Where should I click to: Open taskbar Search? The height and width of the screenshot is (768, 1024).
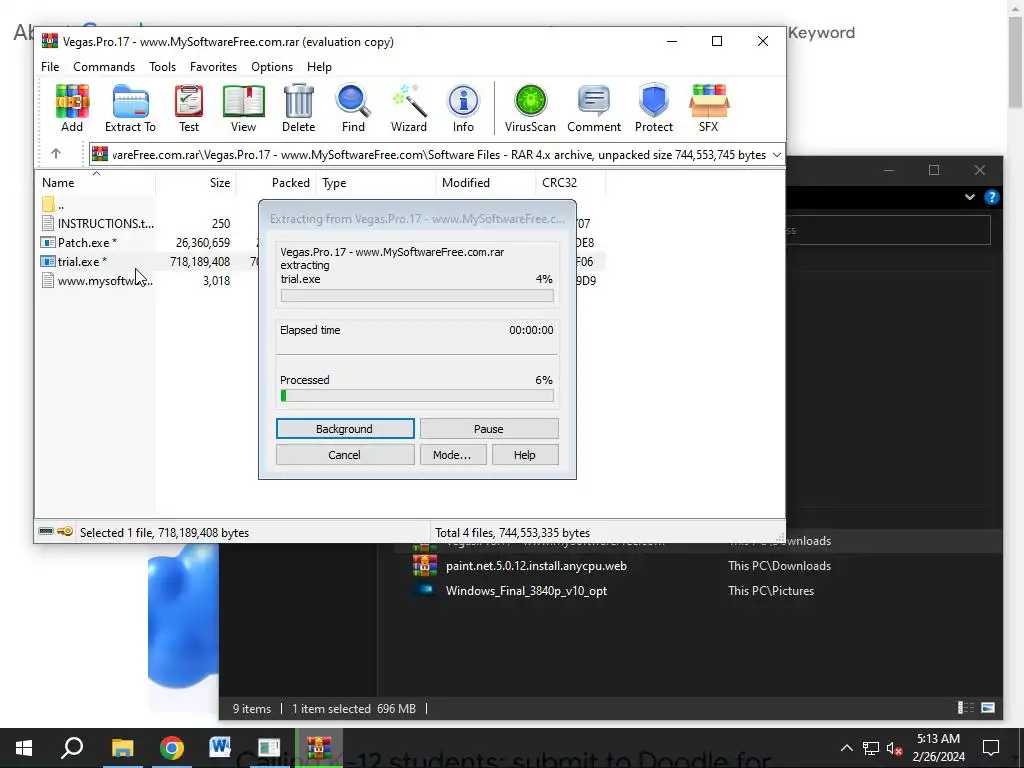pos(72,748)
